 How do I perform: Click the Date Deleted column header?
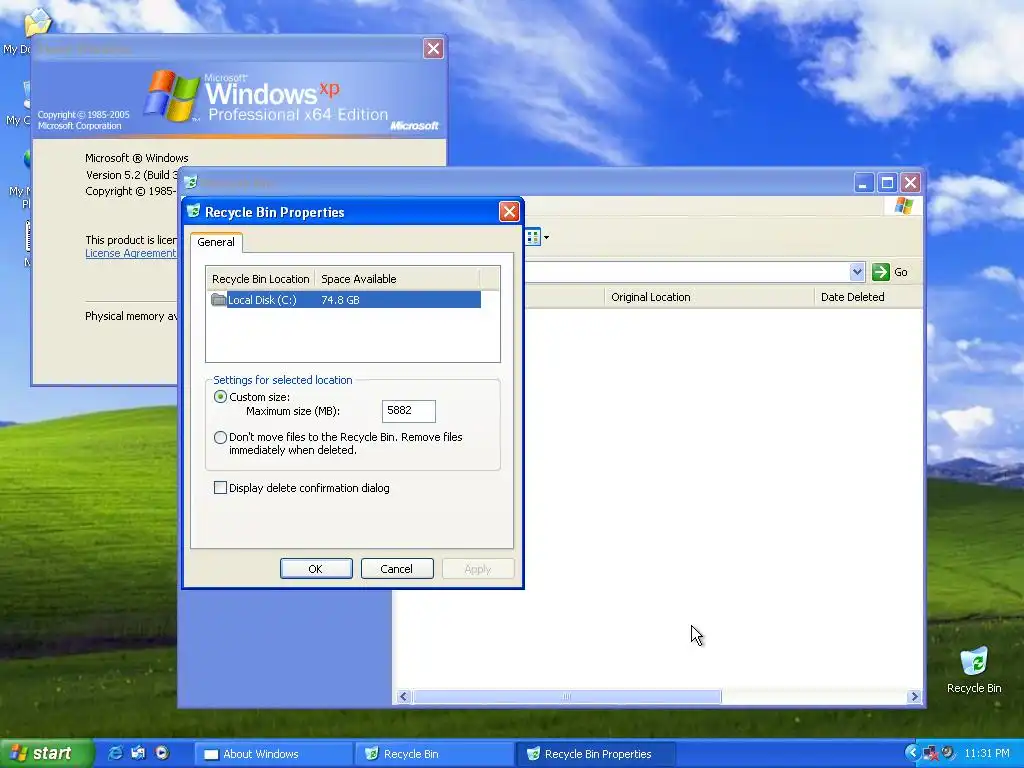869,297
